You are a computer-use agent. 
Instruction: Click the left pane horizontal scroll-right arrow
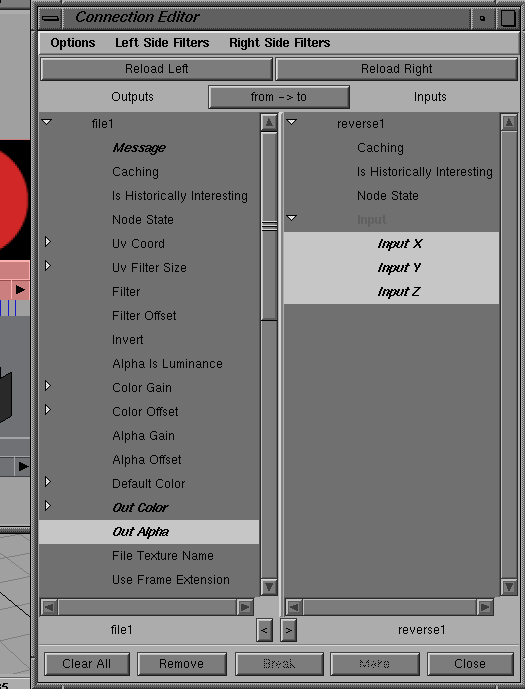(x=245, y=607)
